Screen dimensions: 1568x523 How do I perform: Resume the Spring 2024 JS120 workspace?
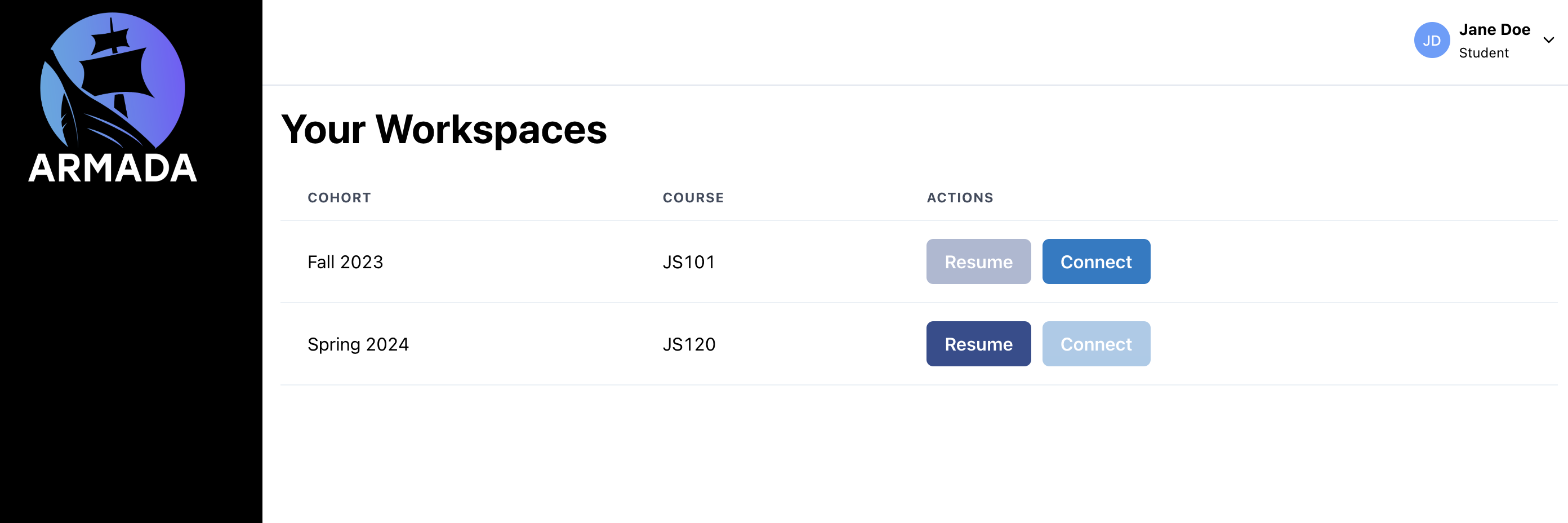(x=978, y=343)
